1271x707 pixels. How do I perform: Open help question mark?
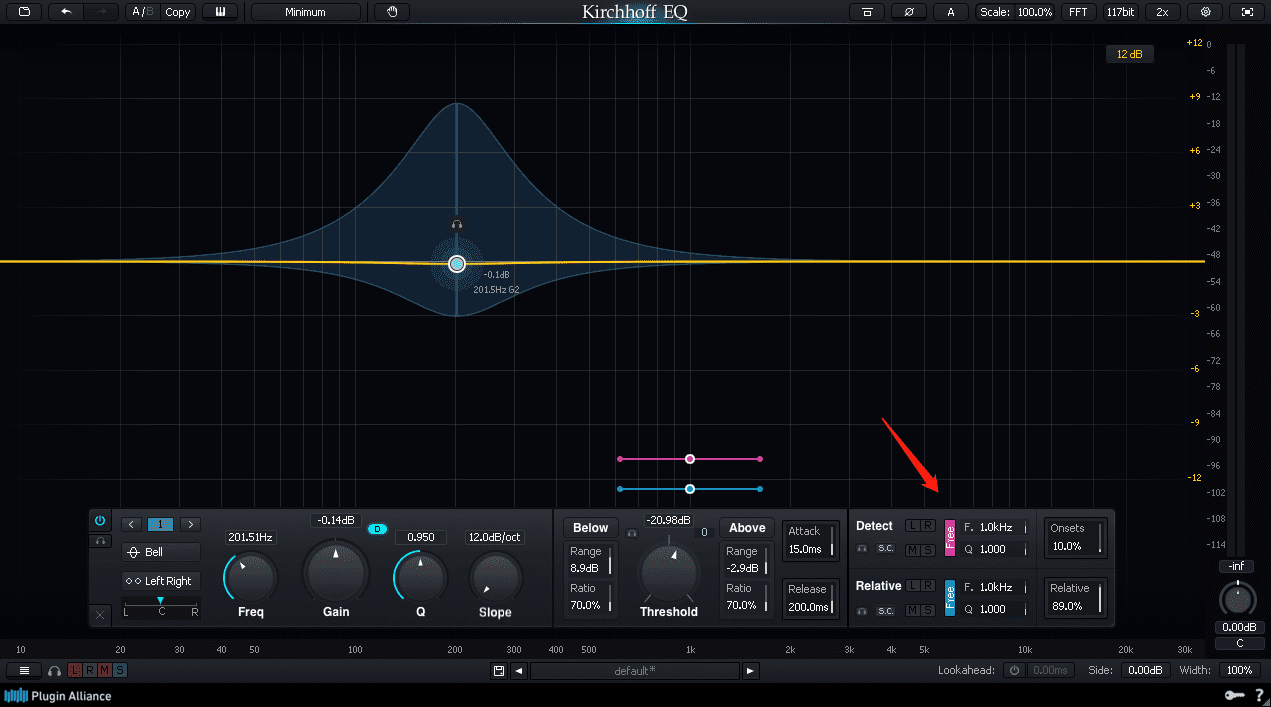pyautogui.click(x=1259, y=696)
